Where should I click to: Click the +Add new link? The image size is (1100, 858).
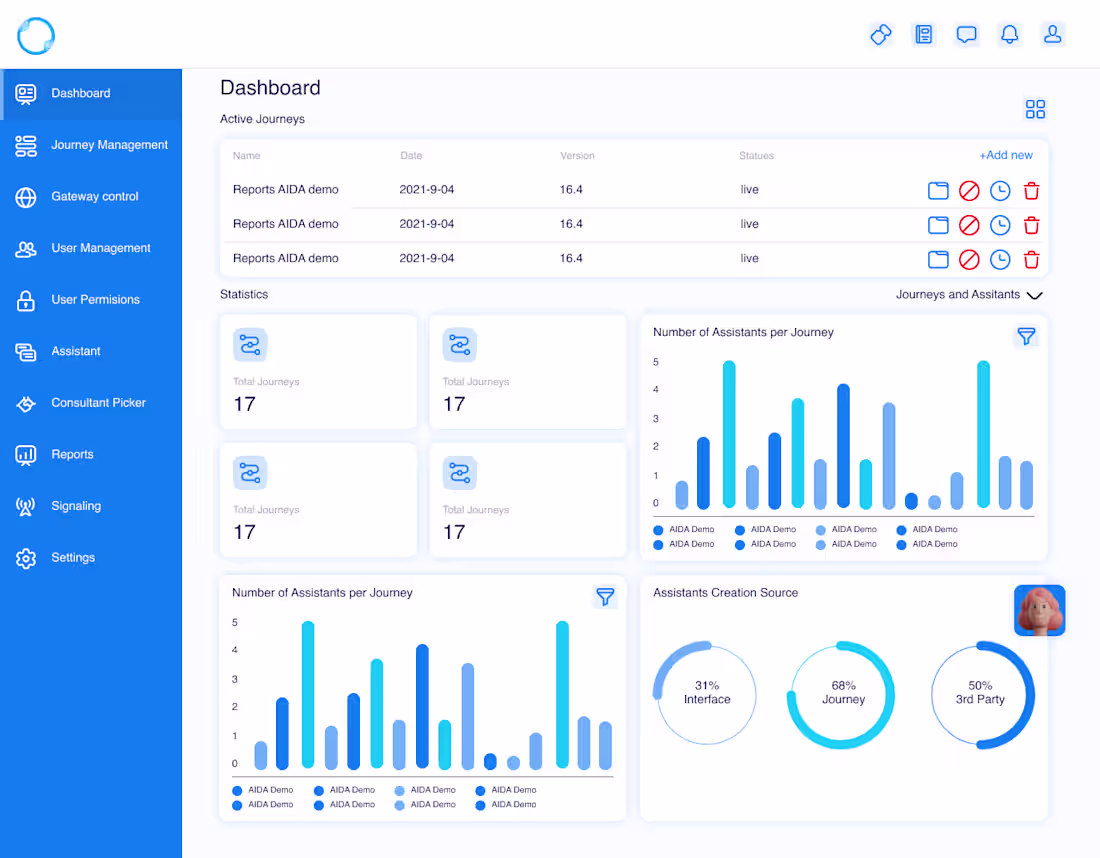[x=1006, y=155]
